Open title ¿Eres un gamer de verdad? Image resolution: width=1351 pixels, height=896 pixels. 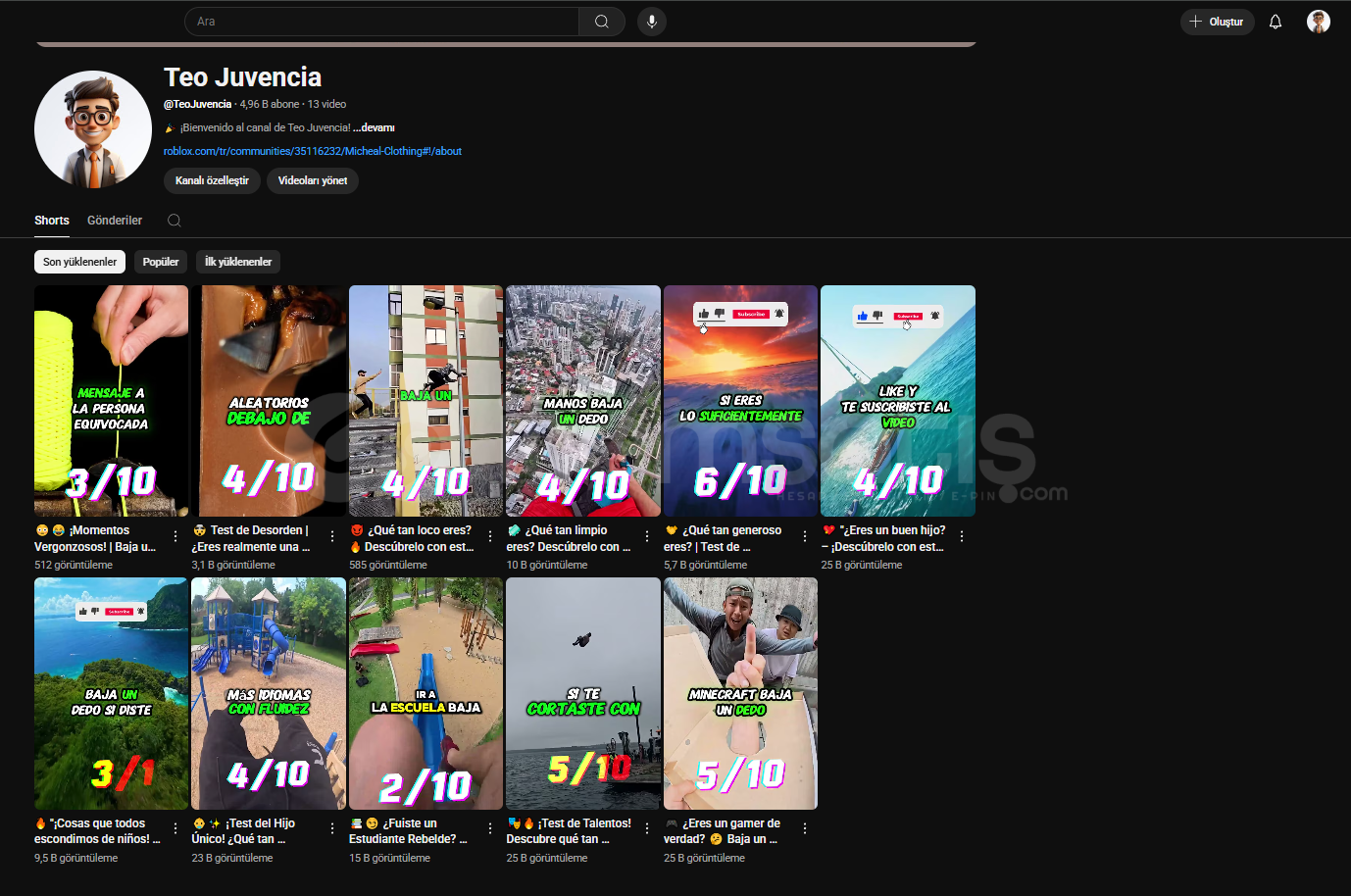coord(722,831)
